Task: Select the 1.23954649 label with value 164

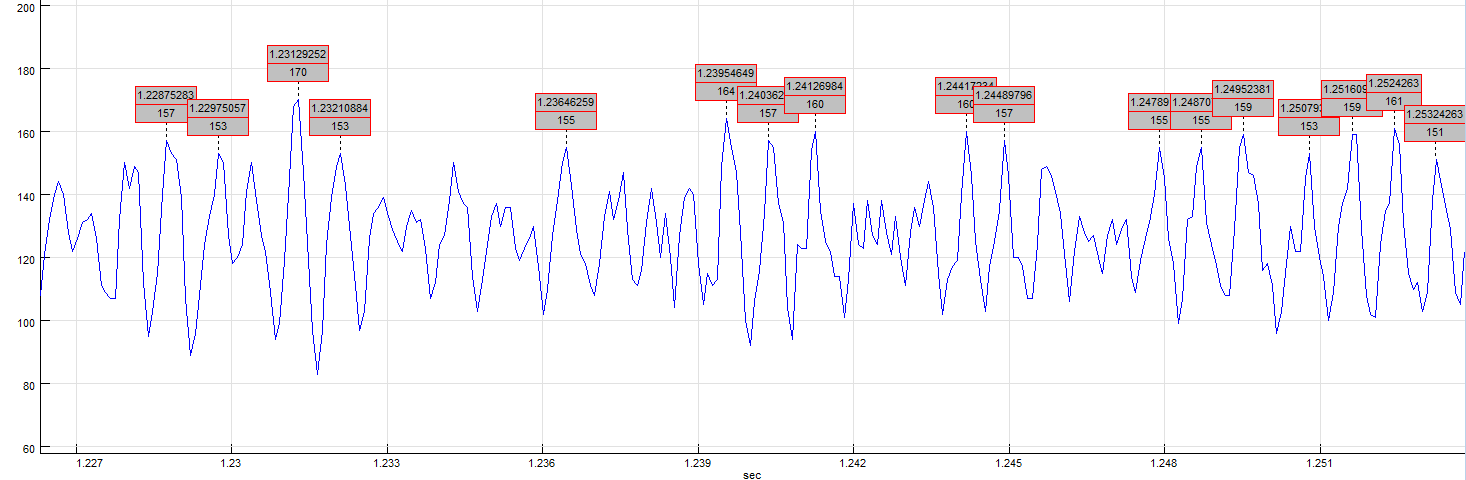Action: (x=726, y=82)
